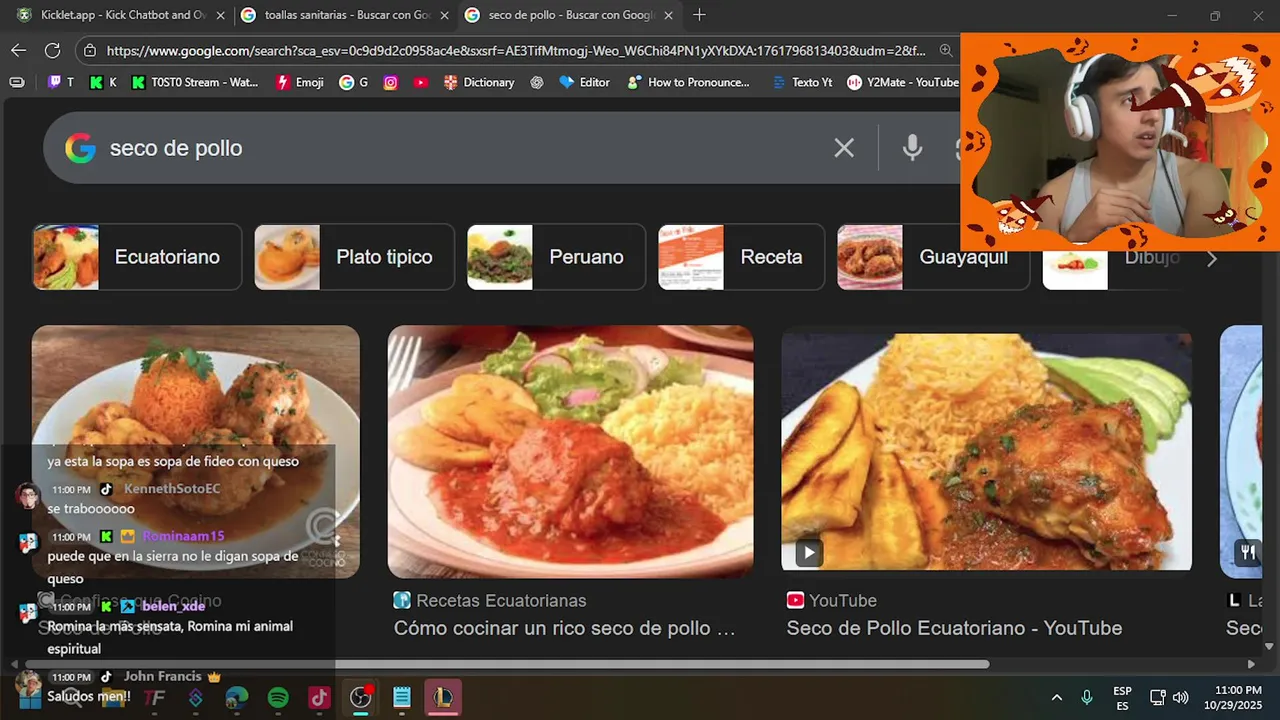Open the ChatGPT bookmark icon
Screen dimensions: 1280x720
[x=537, y=82]
